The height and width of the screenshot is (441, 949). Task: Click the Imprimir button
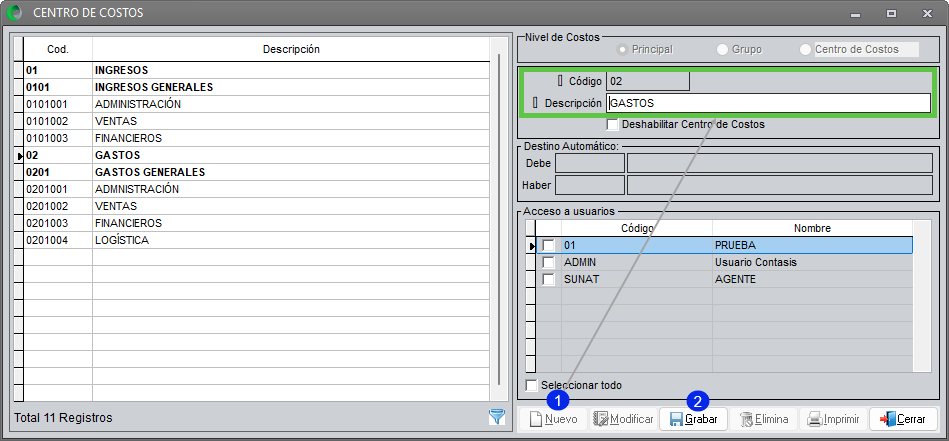pos(833,419)
